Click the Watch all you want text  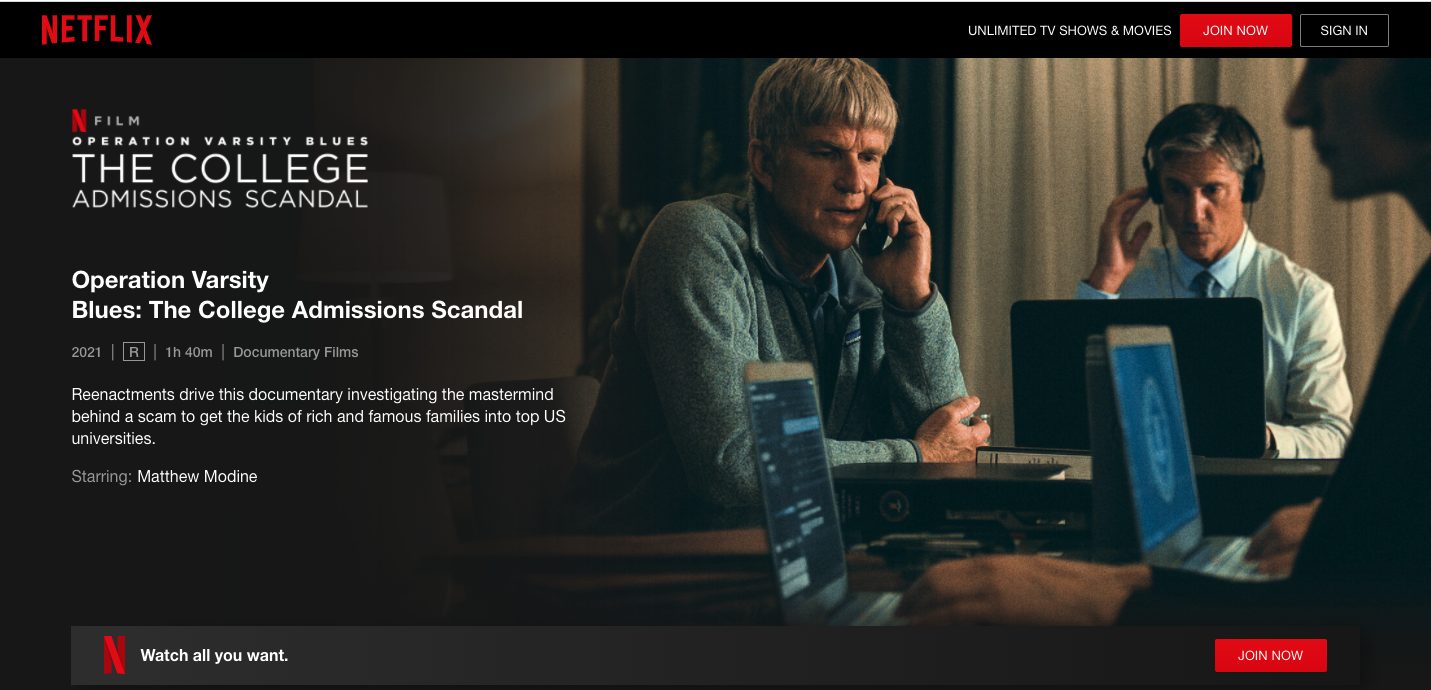(x=214, y=656)
